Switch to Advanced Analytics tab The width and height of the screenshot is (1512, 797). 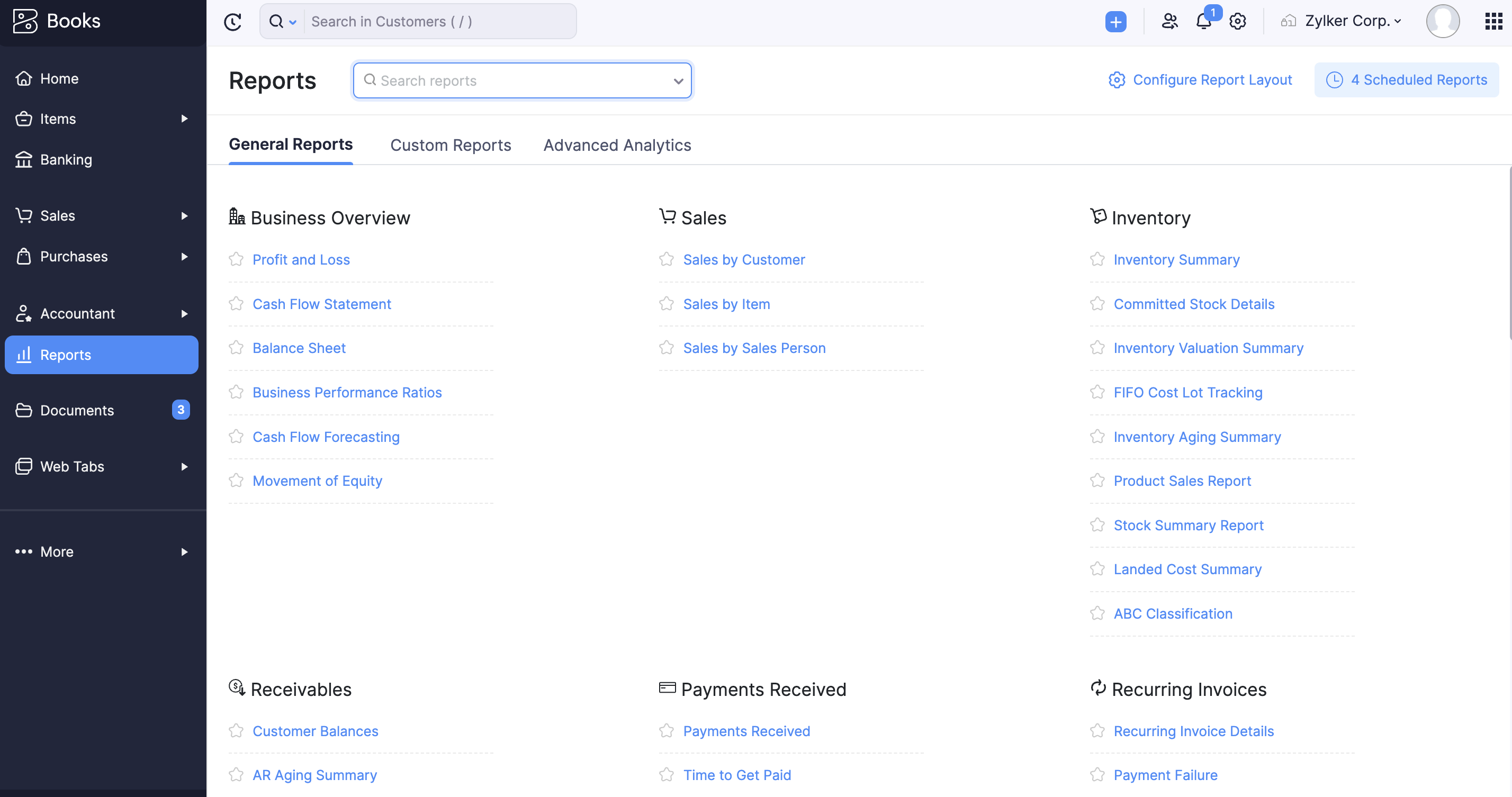click(617, 144)
